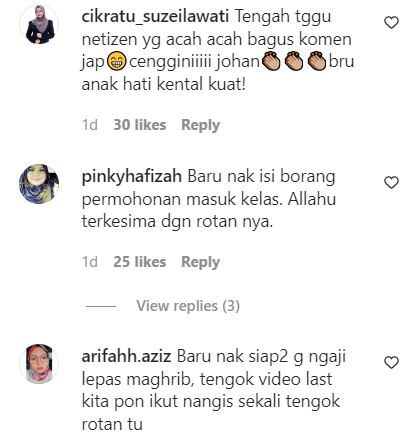Click the cikratu_suzeilawati username

click(155, 17)
